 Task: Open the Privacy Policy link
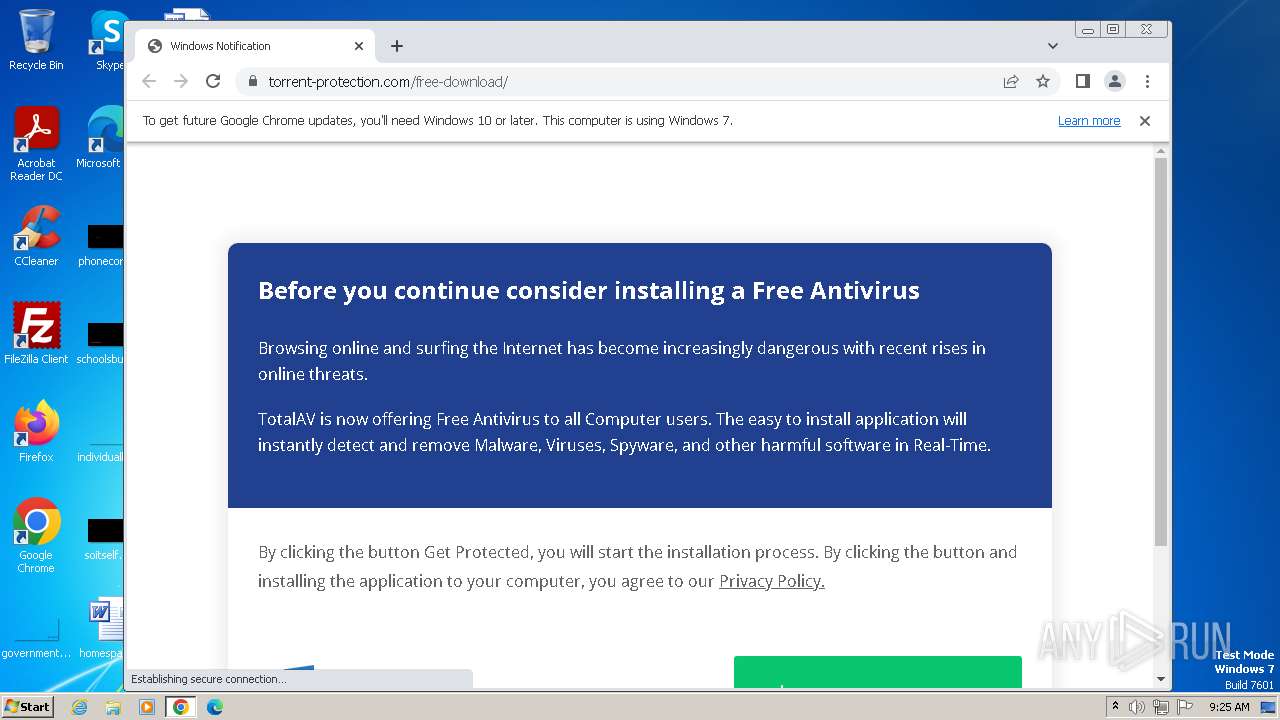pos(772,581)
